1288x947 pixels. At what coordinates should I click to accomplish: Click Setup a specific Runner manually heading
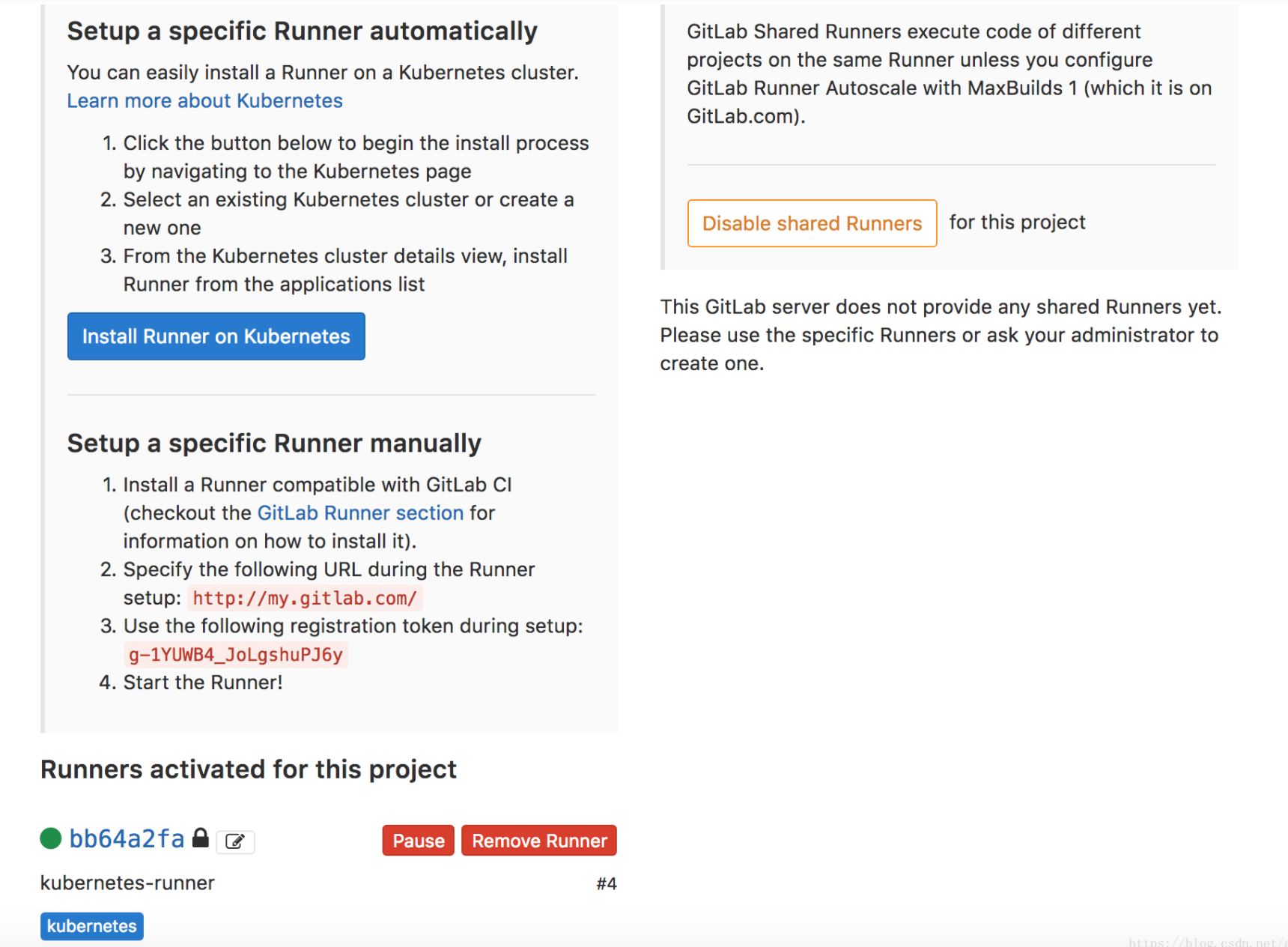point(274,443)
